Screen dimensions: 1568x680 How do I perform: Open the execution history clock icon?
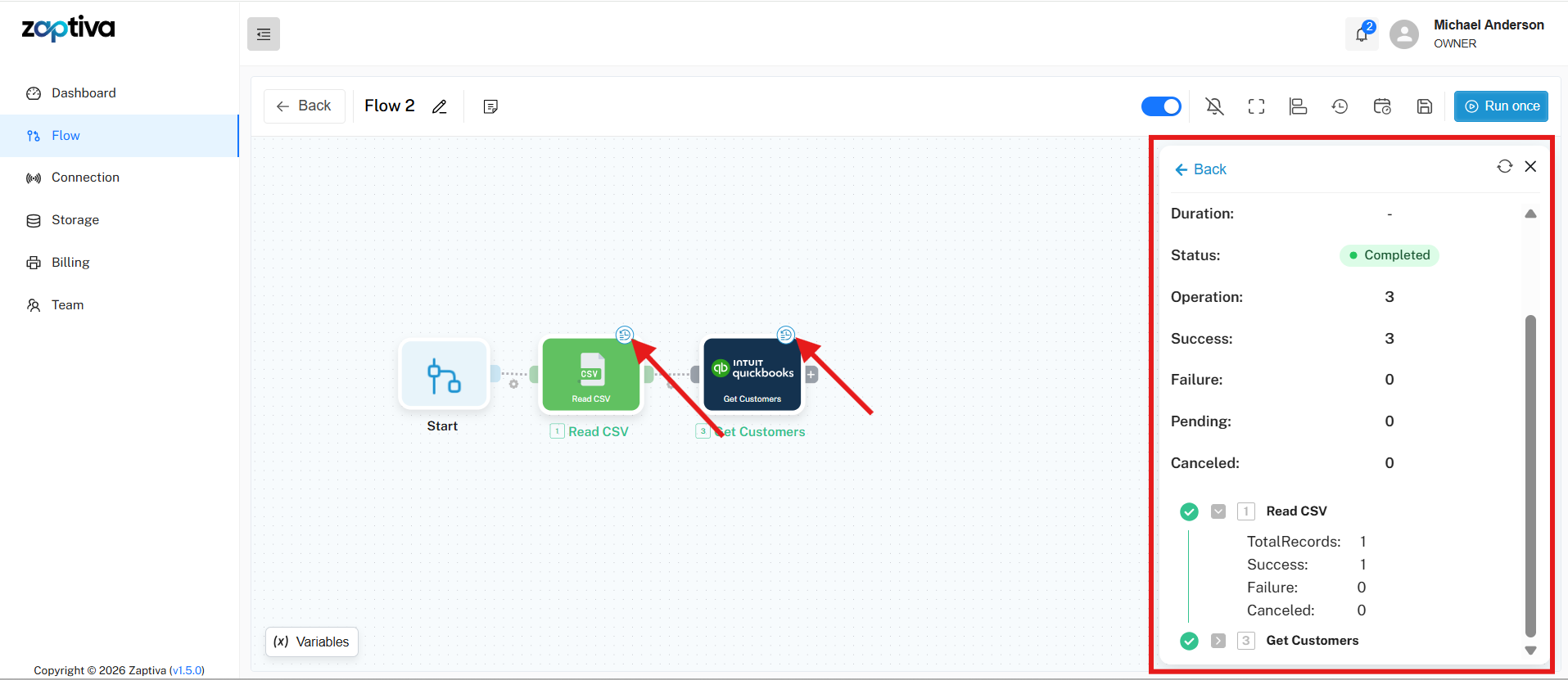coord(1340,106)
